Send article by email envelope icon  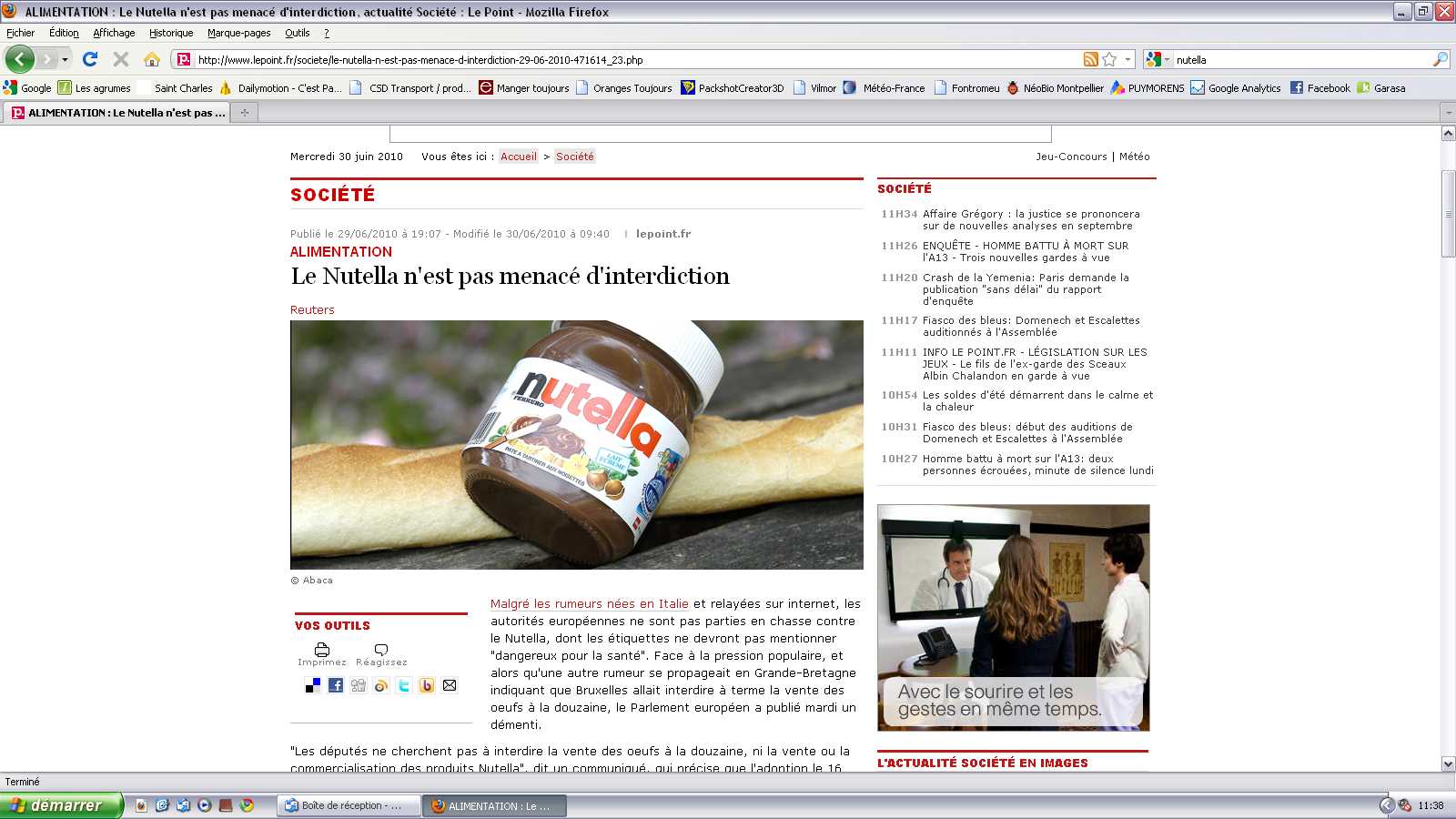450,685
